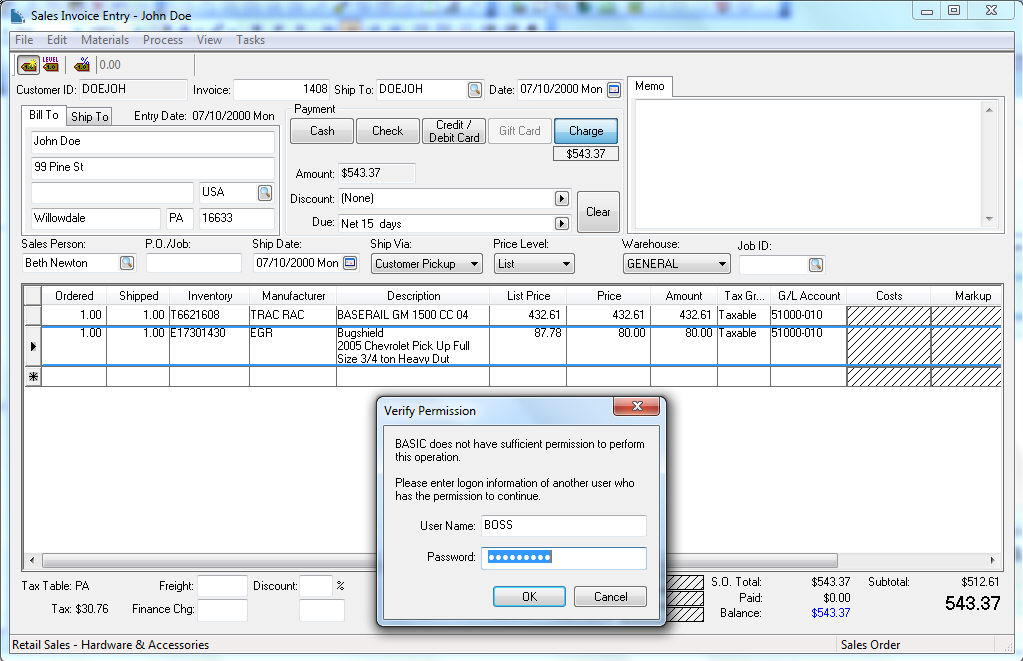The image size is (1023, 661).
Task: Cancel the Verify Permission dialog
Action: click(610, 597)
